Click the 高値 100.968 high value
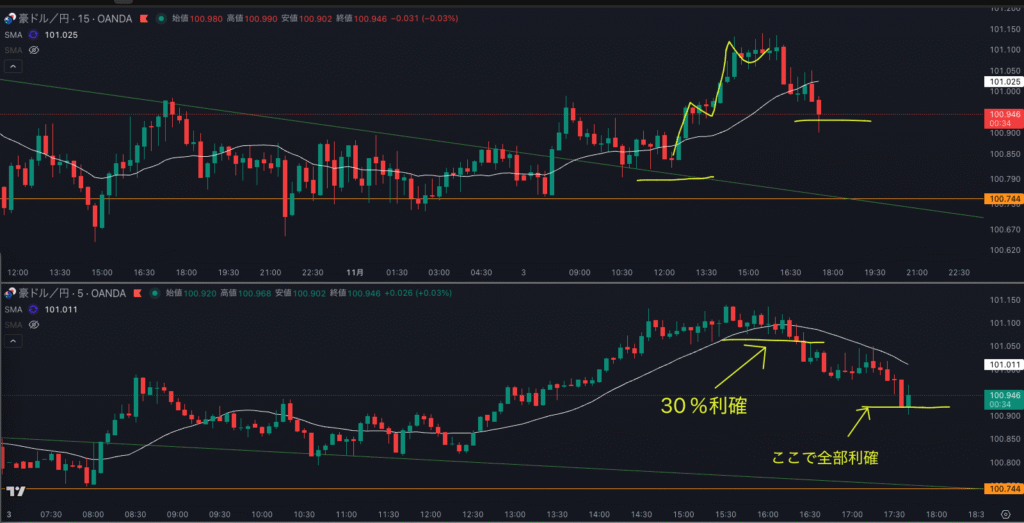This screenshot has width=1024, height=523. point(246,293)
